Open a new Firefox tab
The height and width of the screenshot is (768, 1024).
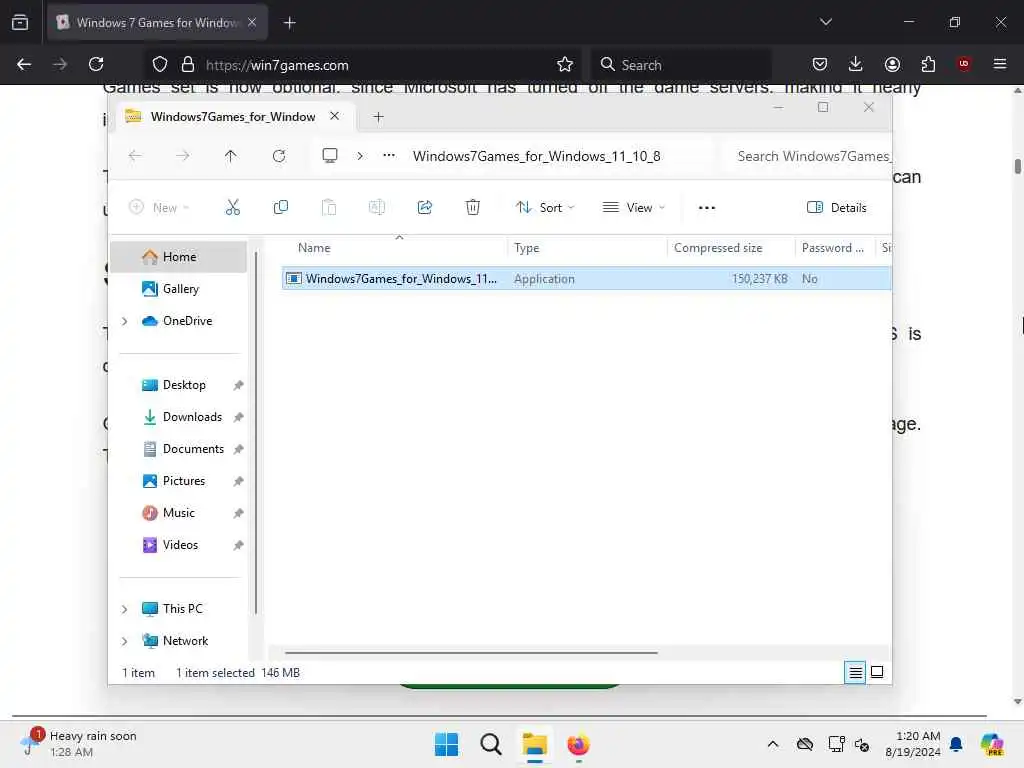289,23
